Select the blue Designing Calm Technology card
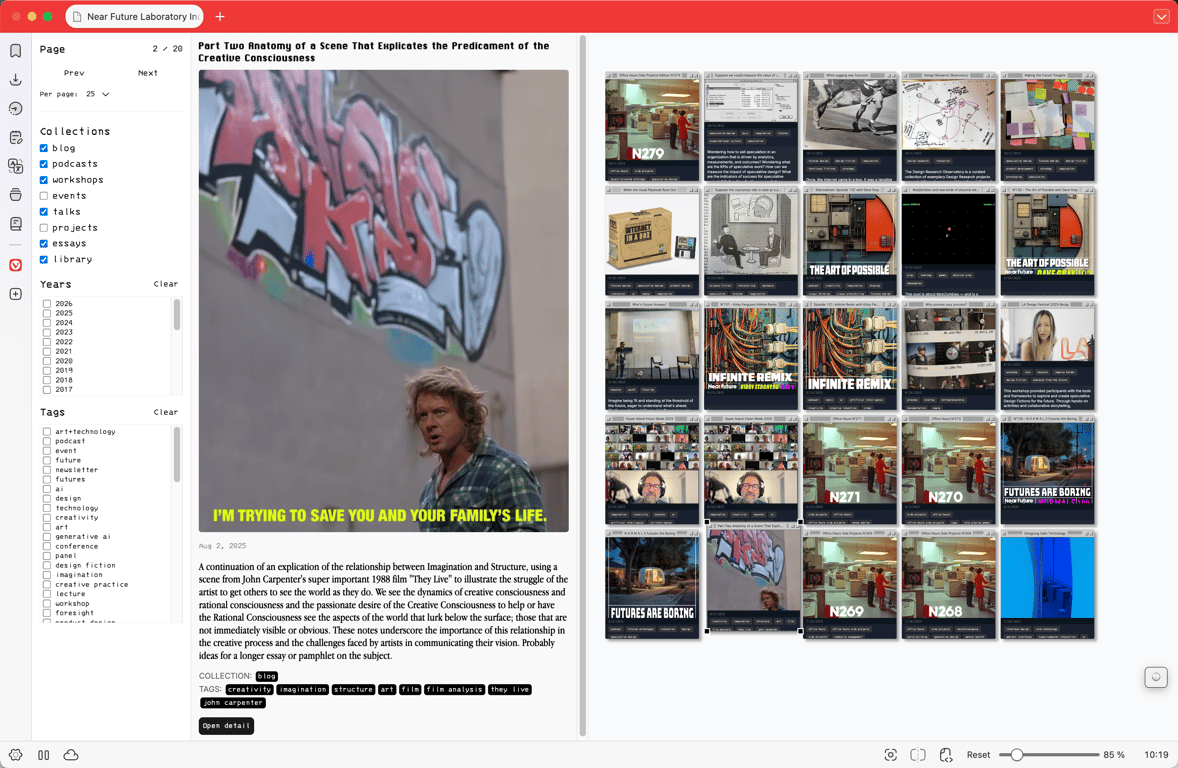The image size is (1178, 768). point(1047,585)
